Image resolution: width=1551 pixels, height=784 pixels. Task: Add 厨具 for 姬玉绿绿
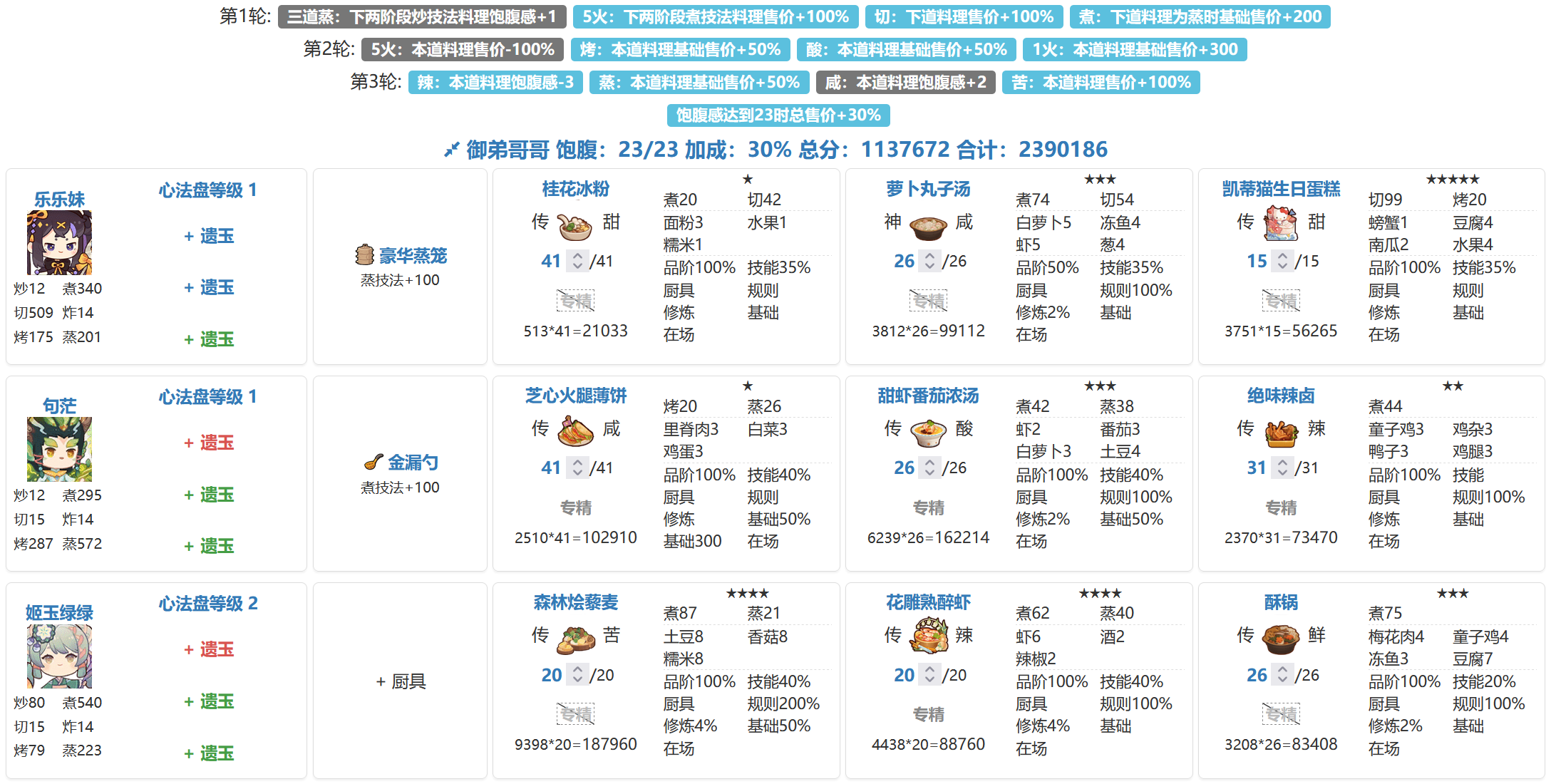pos(401,681)
